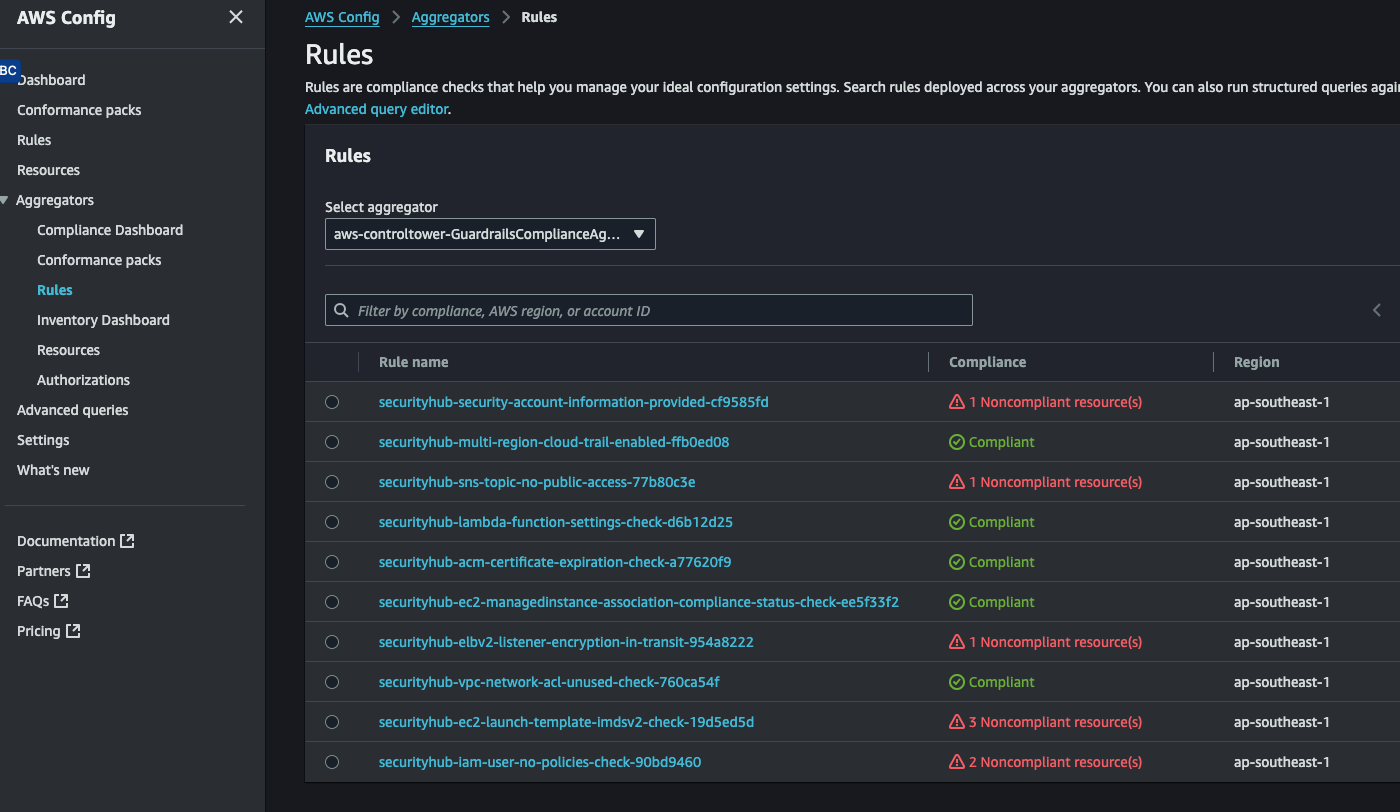Click warning icon on sns-topic-no-public-access row
This screenshot has width=1400, height=812.
click(957, 482)
